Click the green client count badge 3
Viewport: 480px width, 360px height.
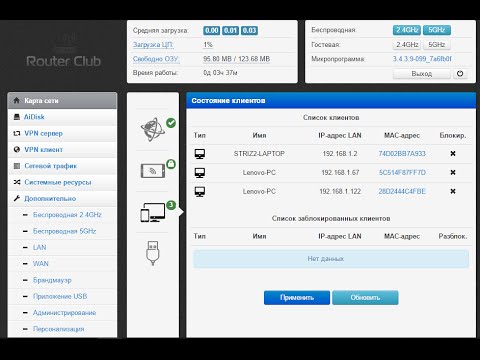click(x=171, y=205)
